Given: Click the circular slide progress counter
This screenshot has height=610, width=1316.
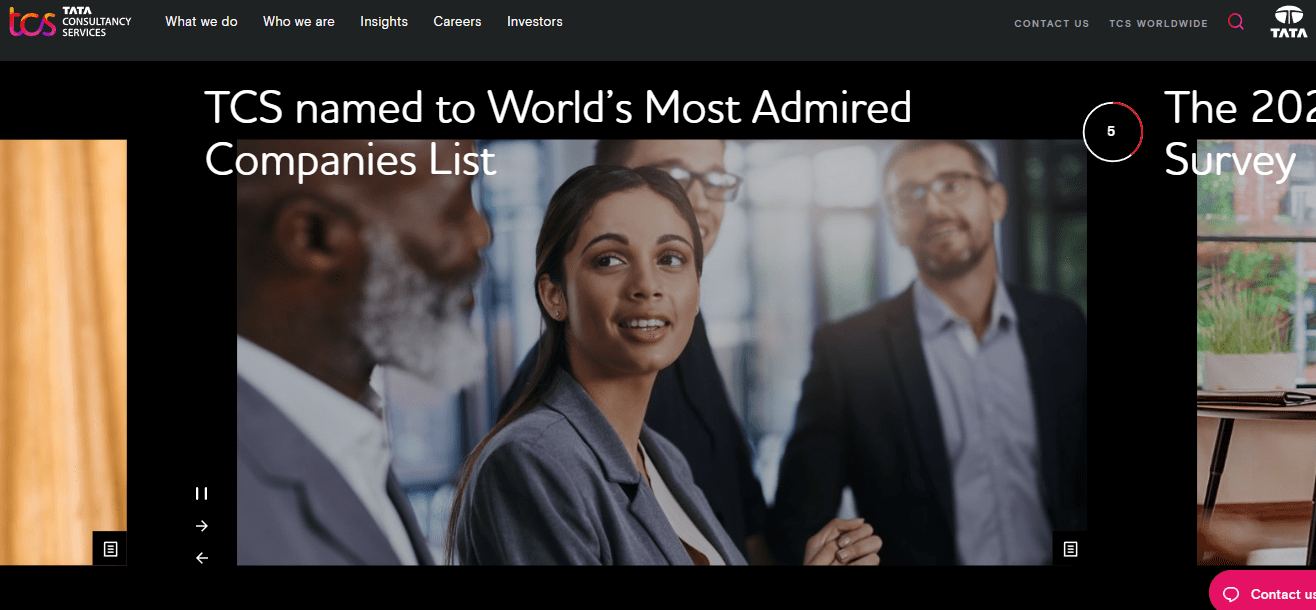Looking at the screenshot, I should pyautogui.click(x=1112, y=131).
